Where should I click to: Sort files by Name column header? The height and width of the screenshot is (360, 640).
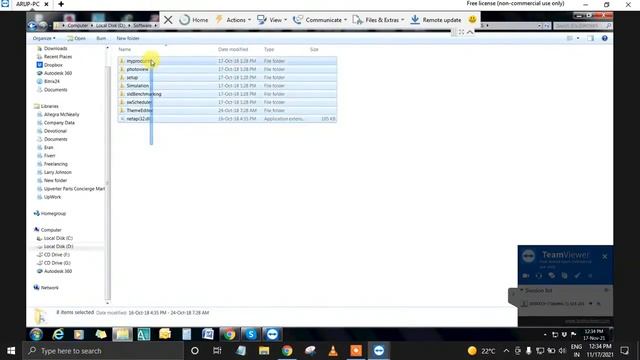[x=124, y=49]
